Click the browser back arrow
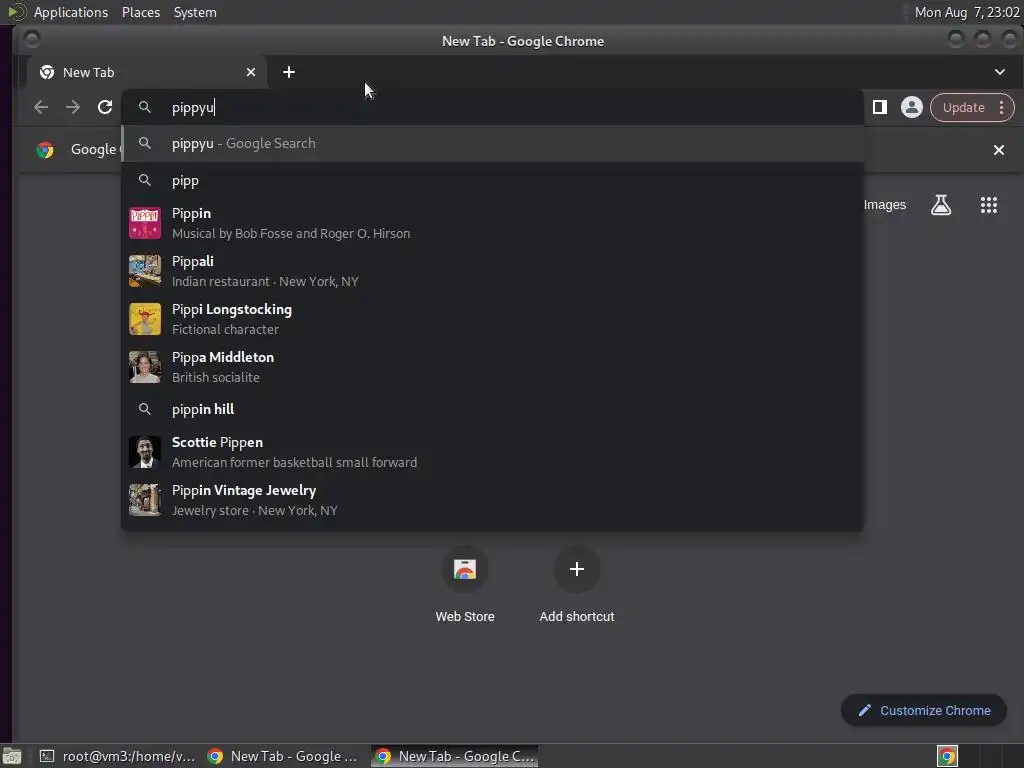Screen dimensions: 1024x768 pyautogui.click(x=40, y=107)
